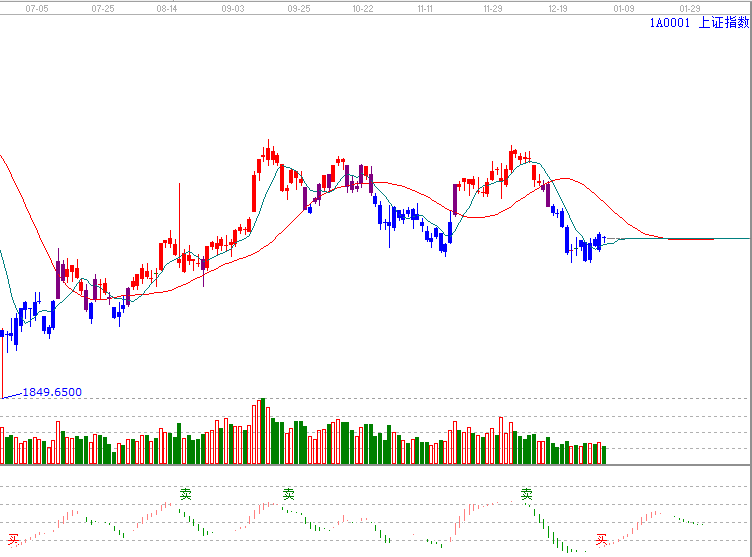Select the 01-09 date marker
This screenshot has width=752, height=557.
tap(624, 7)
